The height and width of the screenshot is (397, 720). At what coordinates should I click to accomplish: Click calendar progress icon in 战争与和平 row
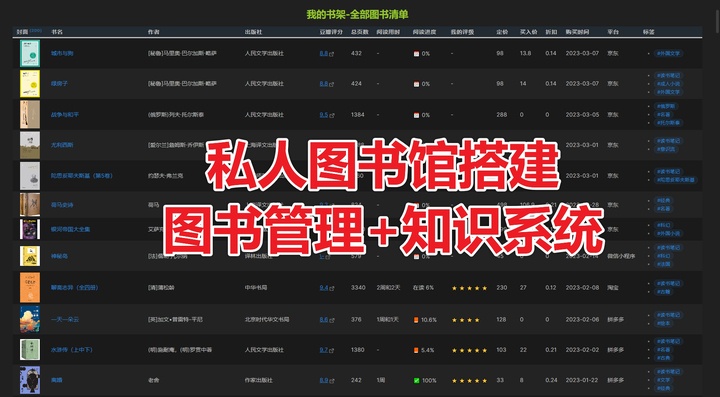(x=416, y=115)
